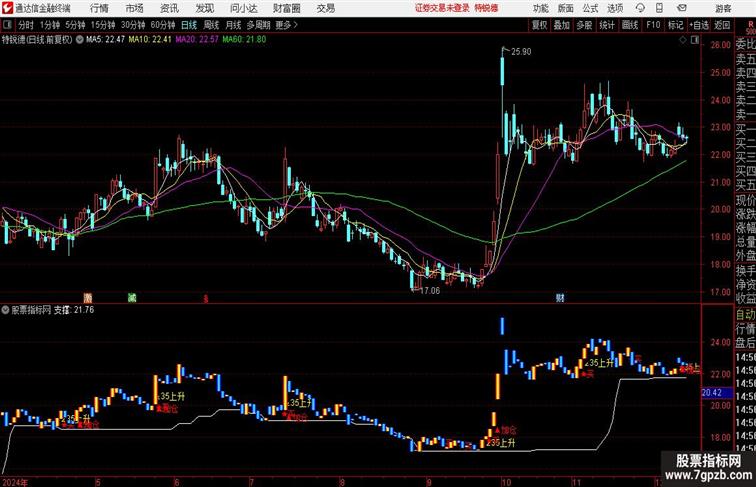Click the 返回 back button
Screen dimensions: 756x487
[722, 25]
